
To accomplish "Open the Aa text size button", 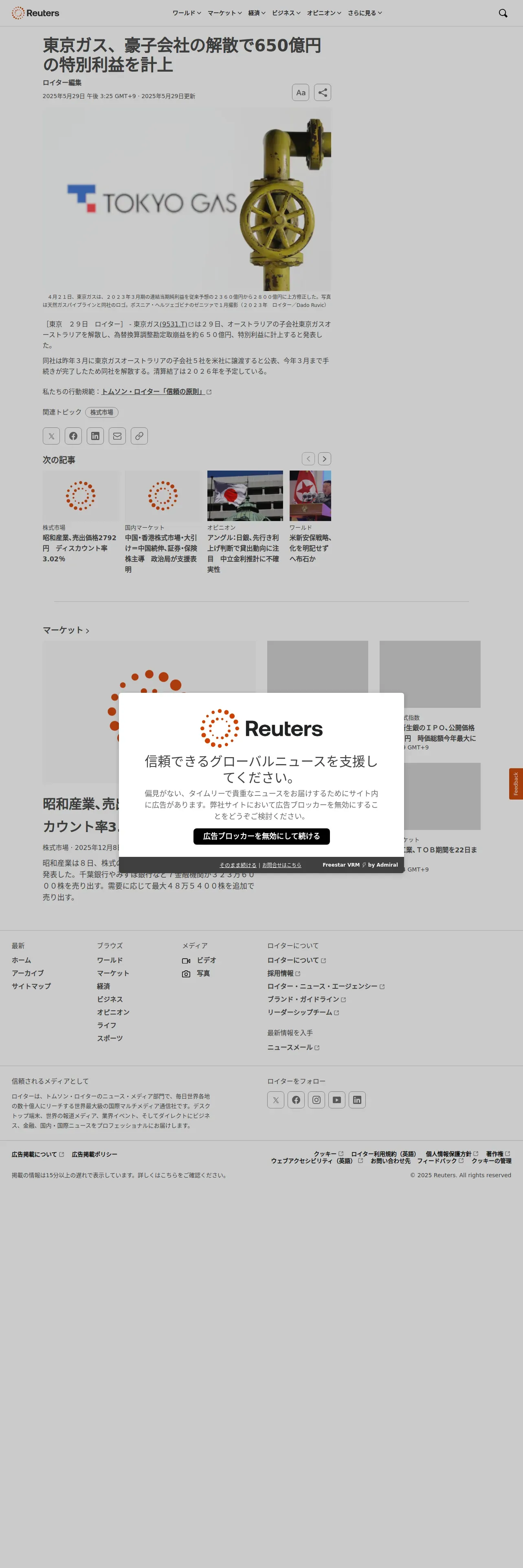I will pyautogui.click(x=301, y=92).
